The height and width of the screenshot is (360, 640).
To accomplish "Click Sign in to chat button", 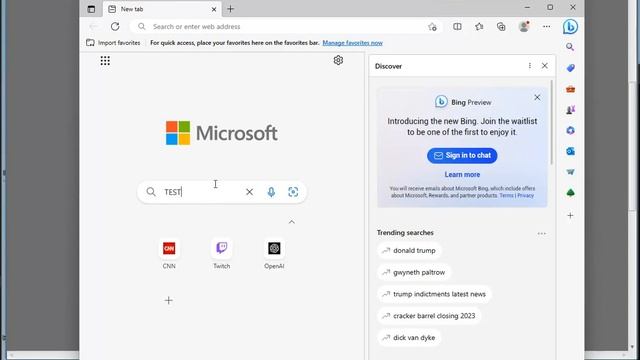I will (x=462, y=156).
